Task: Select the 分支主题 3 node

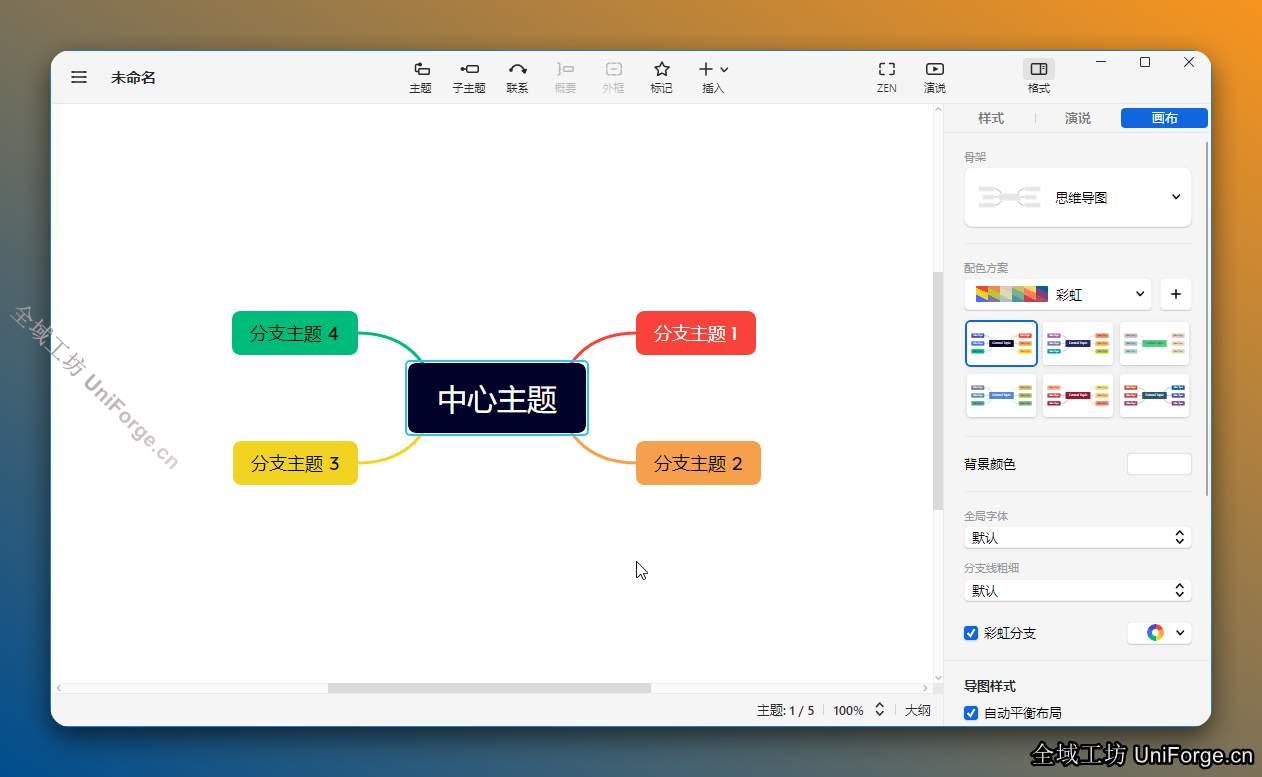Action: click(x=295, y=463)
